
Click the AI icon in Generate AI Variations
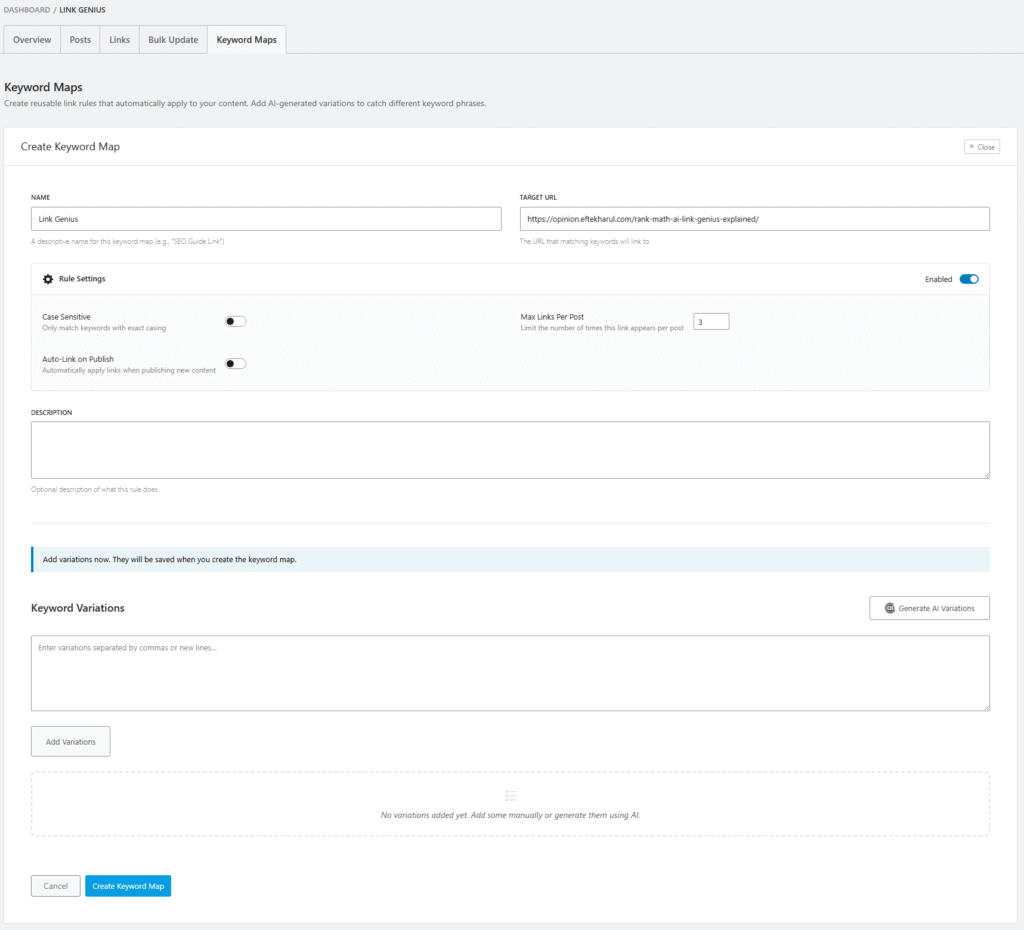(889, 608)
